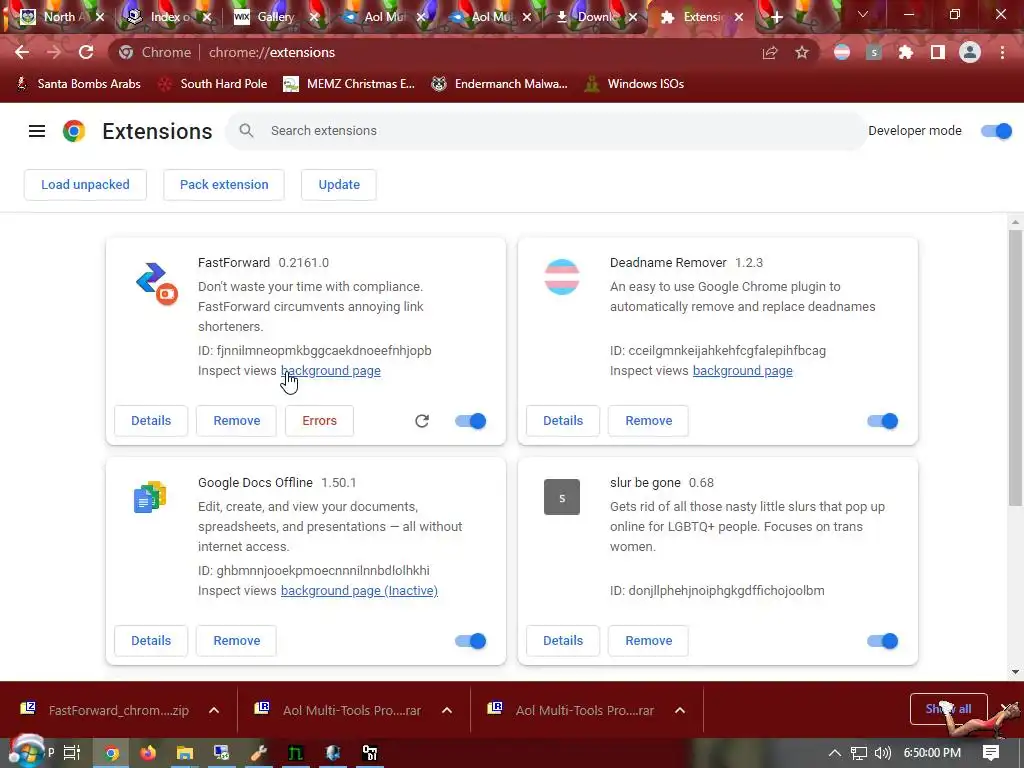
Task: Open Details for slur be gone
Action: [563, 641]
